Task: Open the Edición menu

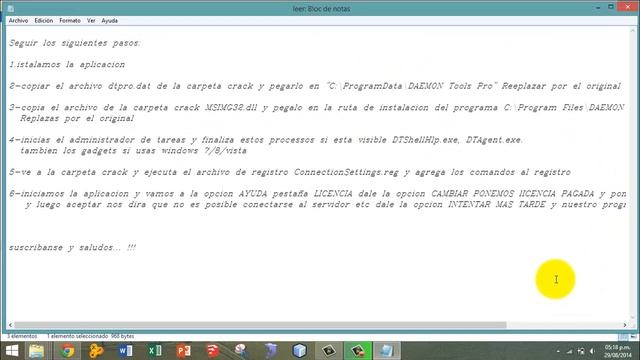Action: click(44, 20)
